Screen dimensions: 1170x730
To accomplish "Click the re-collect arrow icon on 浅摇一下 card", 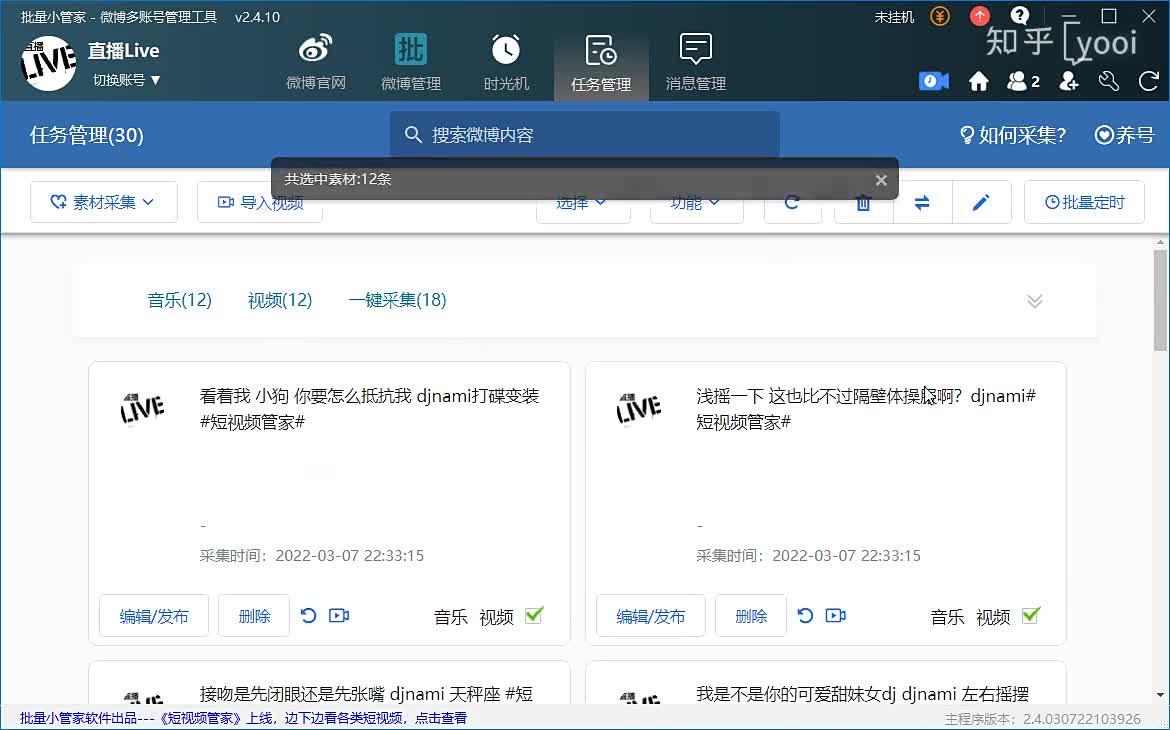I will coord(805,615).
